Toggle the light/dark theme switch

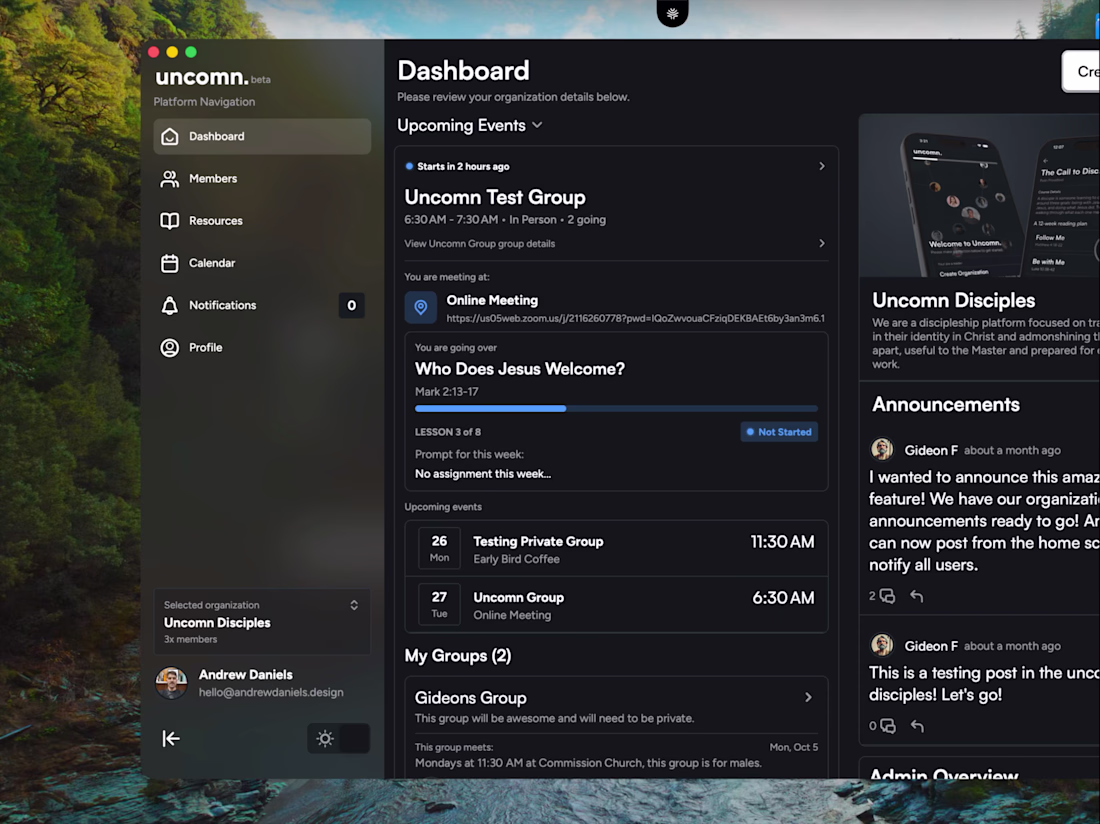pyautogui.click(x=338, y=738)
